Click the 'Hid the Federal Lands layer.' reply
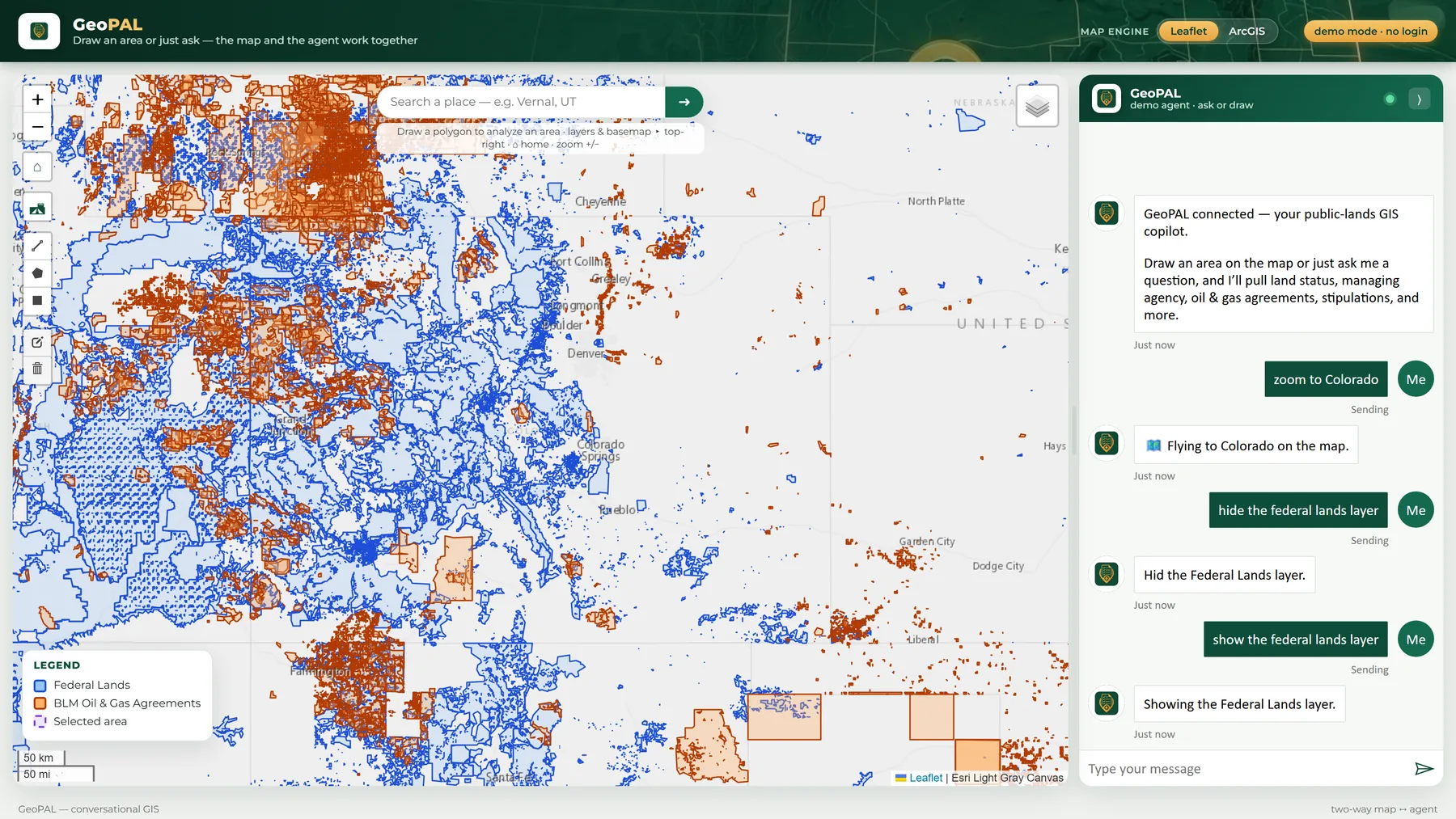1456x819 pixels. 1224,575
